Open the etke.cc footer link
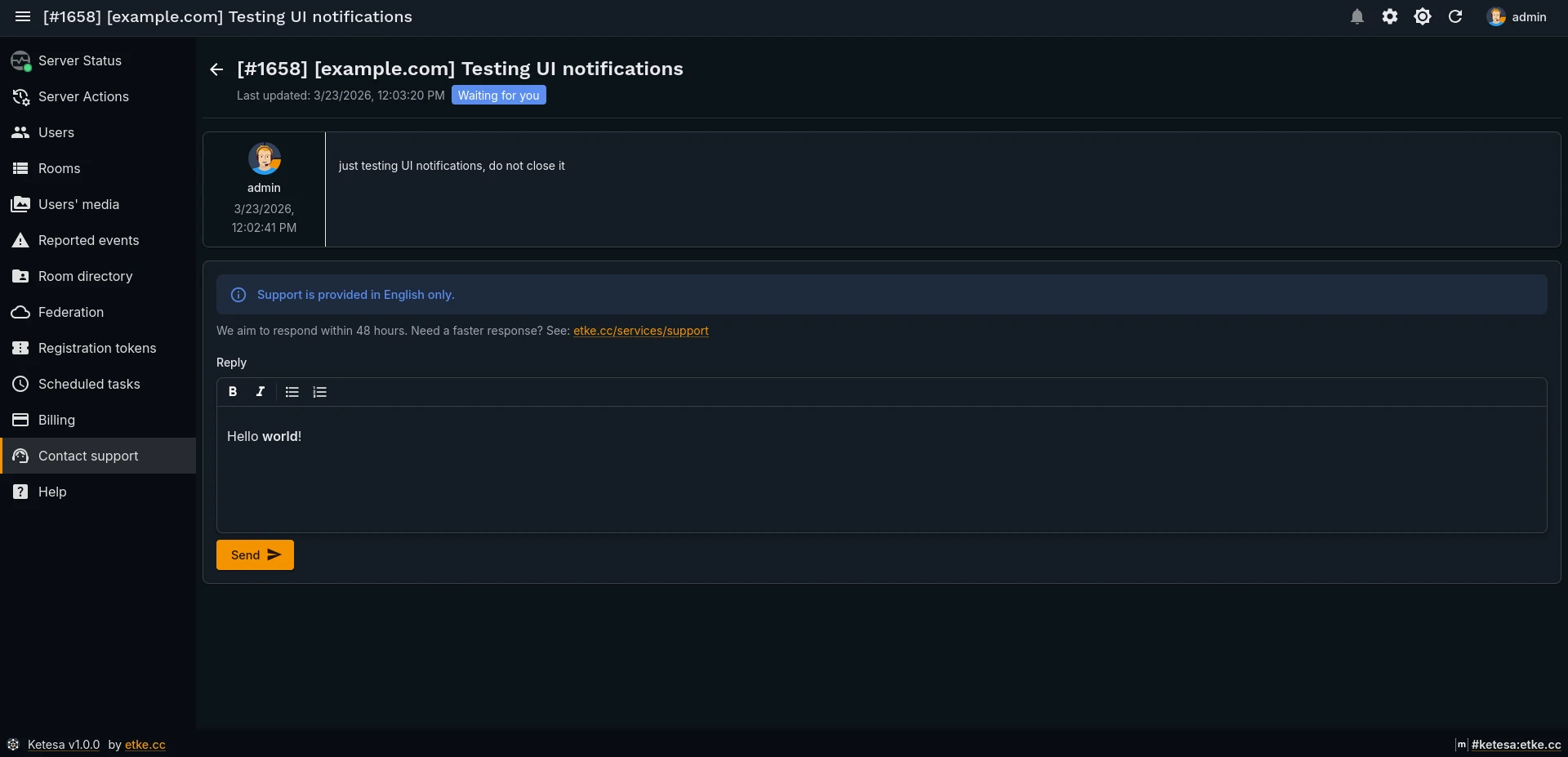Image resolution: width=1568 pixels, height=757 pixels. (145, 745)
